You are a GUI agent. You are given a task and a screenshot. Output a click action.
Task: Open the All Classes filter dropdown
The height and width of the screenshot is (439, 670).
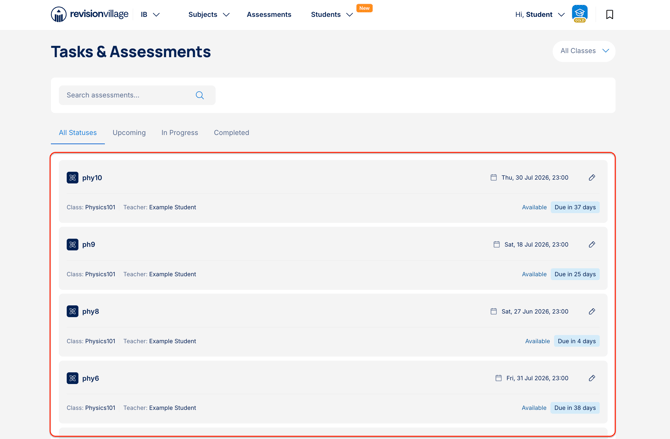coord(584,51)
